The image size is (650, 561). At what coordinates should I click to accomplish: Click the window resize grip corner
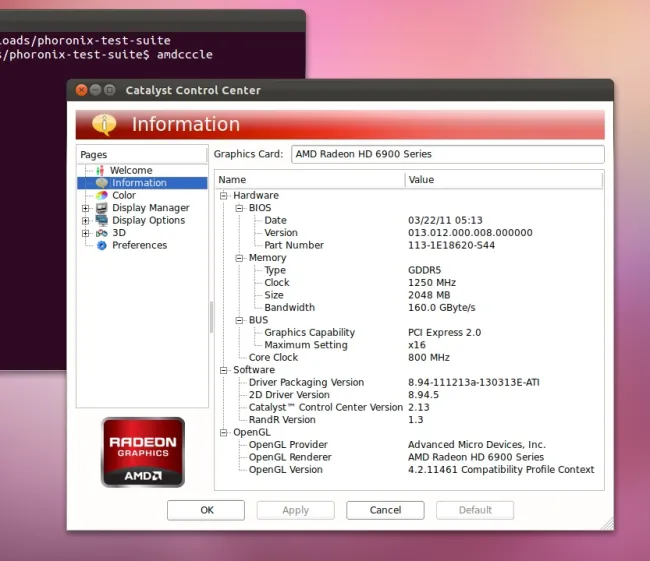(608, 524)
